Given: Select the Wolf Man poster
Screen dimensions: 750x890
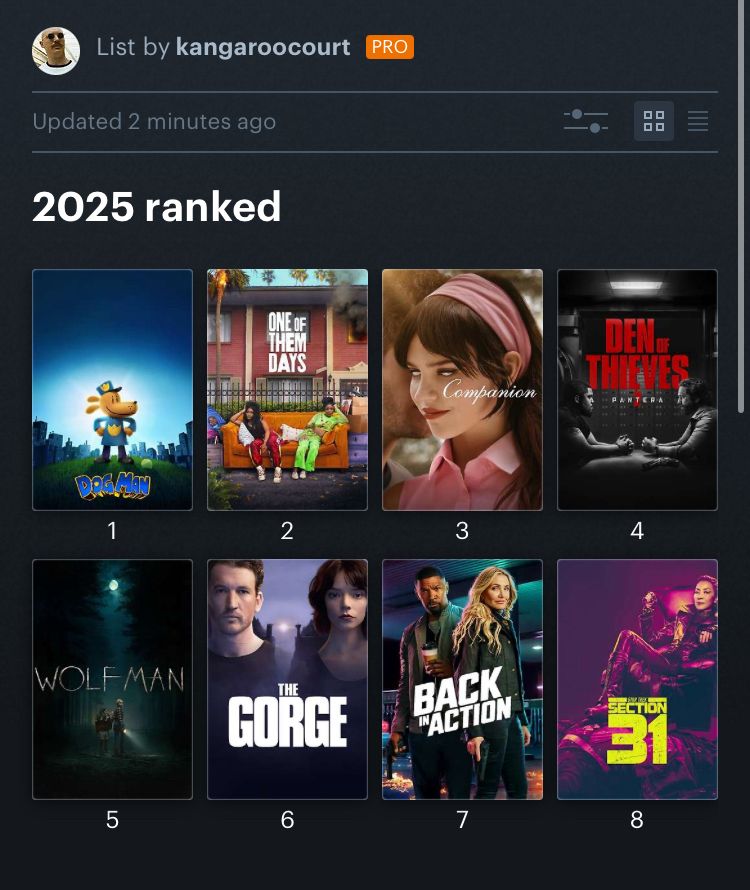Looking at the screenshot, I should 112,679.
